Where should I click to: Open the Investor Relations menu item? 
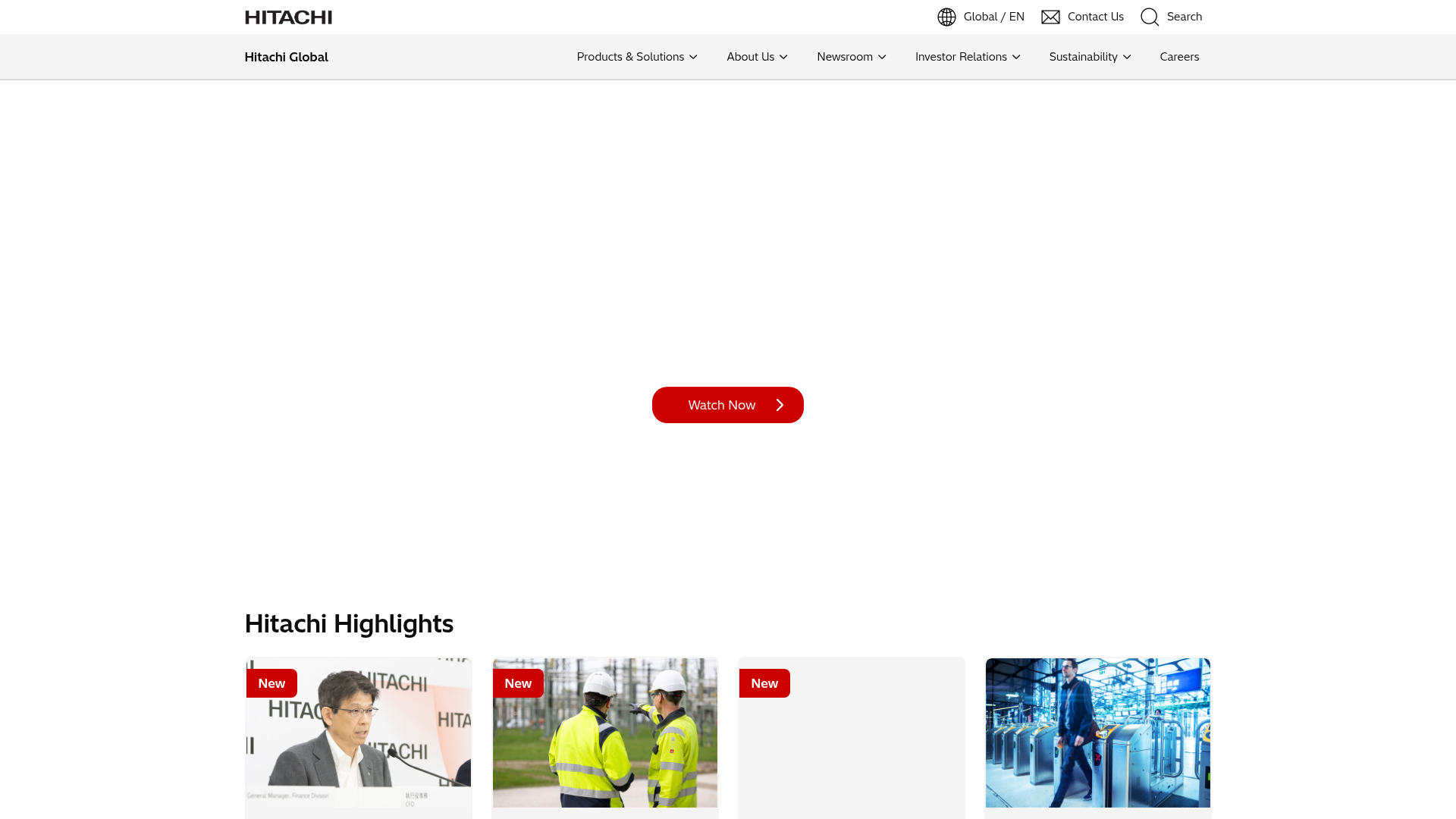[968, 56]
